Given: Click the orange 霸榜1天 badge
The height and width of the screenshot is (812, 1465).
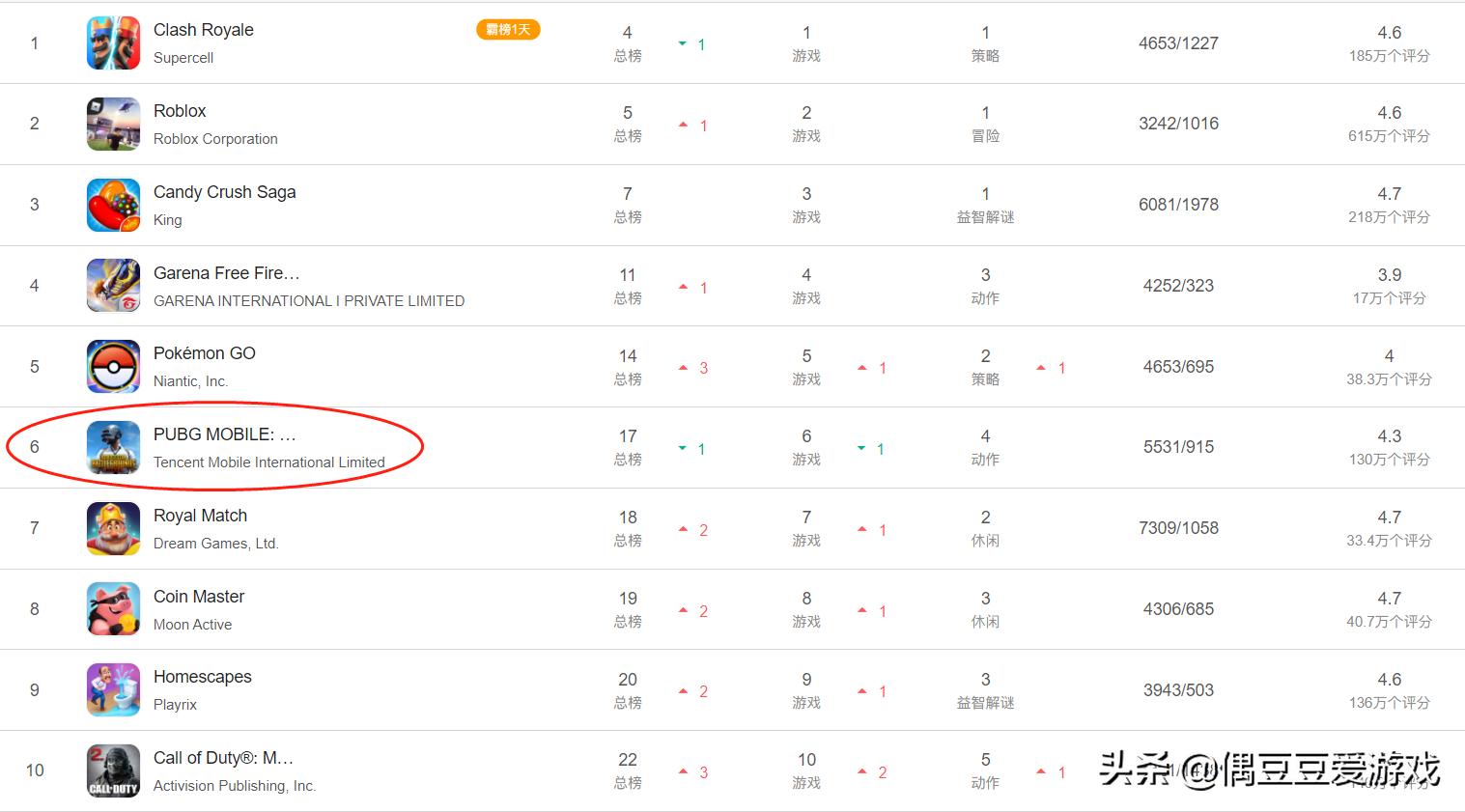Looking at the screenshot, I should [508, 30].
